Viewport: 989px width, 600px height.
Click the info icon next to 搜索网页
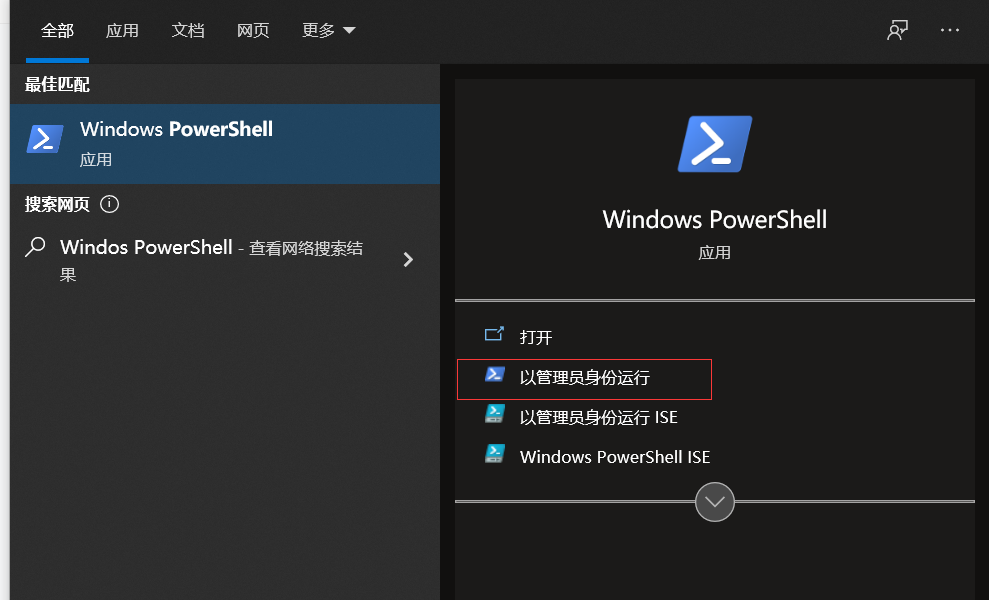point(109,204)
